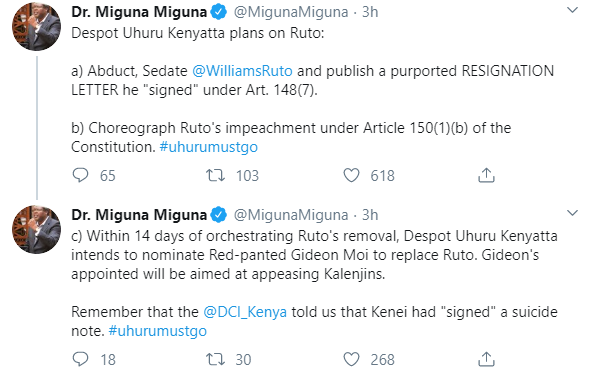Open the @DCI_Kenya mention link
This screenshot has height=376, width=592.
click(x=245, y=312)
